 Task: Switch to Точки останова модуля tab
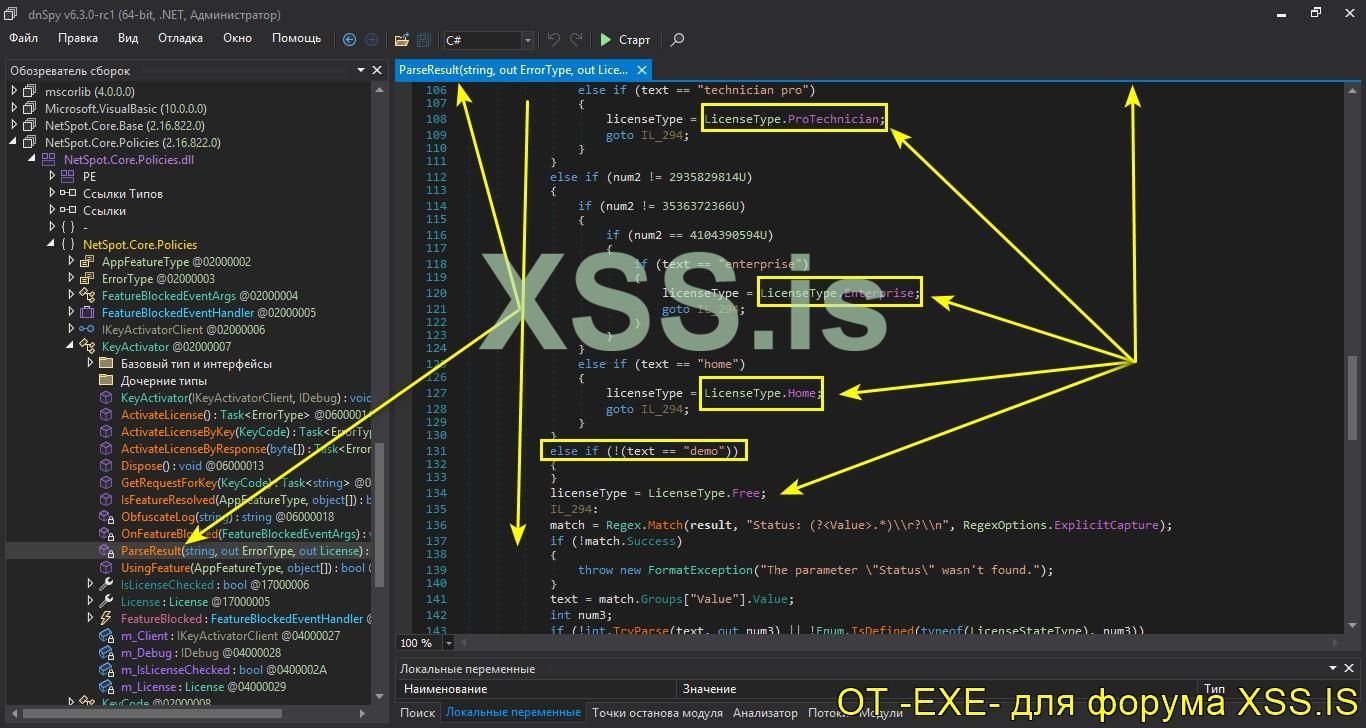pyautogui.click(x=657, y=713)
